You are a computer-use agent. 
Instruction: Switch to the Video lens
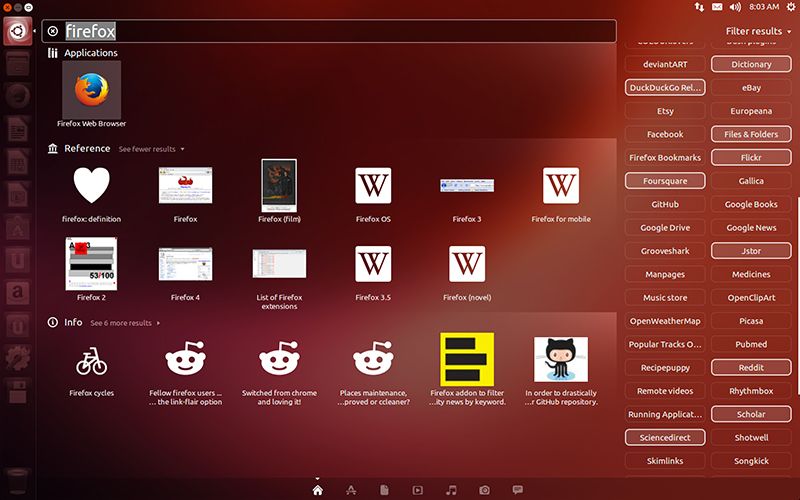(417, 490)
